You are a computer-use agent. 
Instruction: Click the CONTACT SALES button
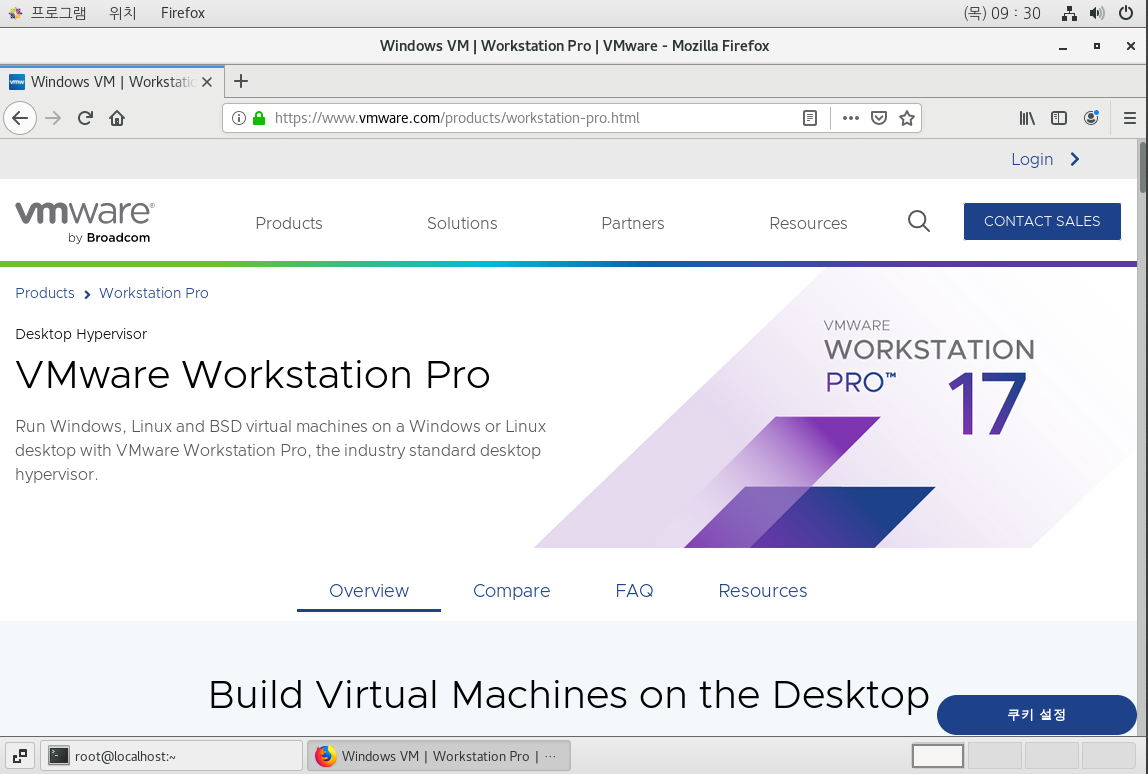1042,221
